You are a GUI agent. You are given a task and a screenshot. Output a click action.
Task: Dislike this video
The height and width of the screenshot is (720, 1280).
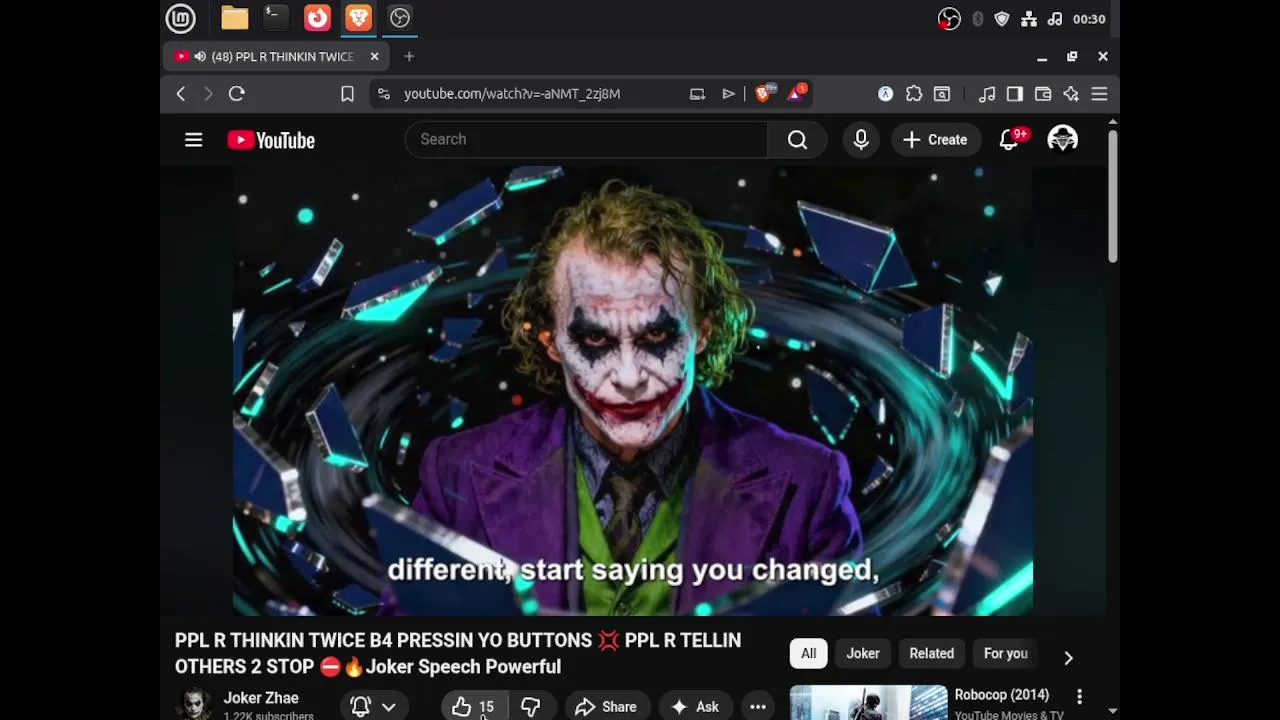click(531, 707)
